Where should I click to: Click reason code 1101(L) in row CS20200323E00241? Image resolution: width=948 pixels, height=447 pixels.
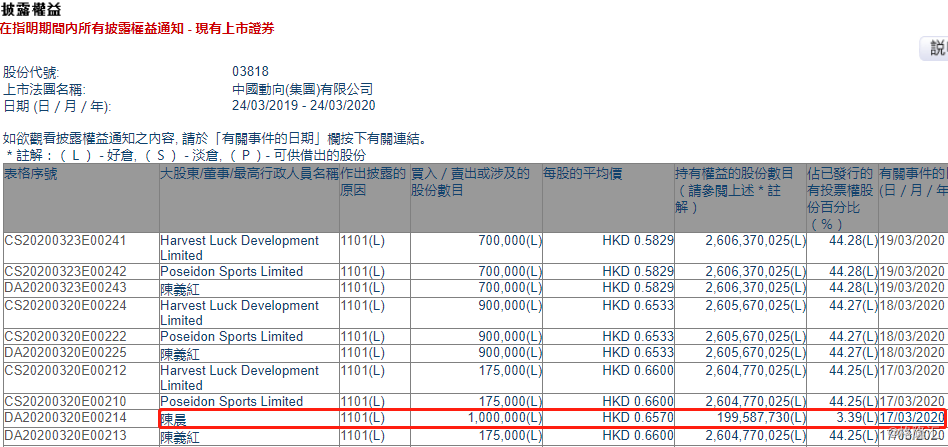(x=363, y=241)
